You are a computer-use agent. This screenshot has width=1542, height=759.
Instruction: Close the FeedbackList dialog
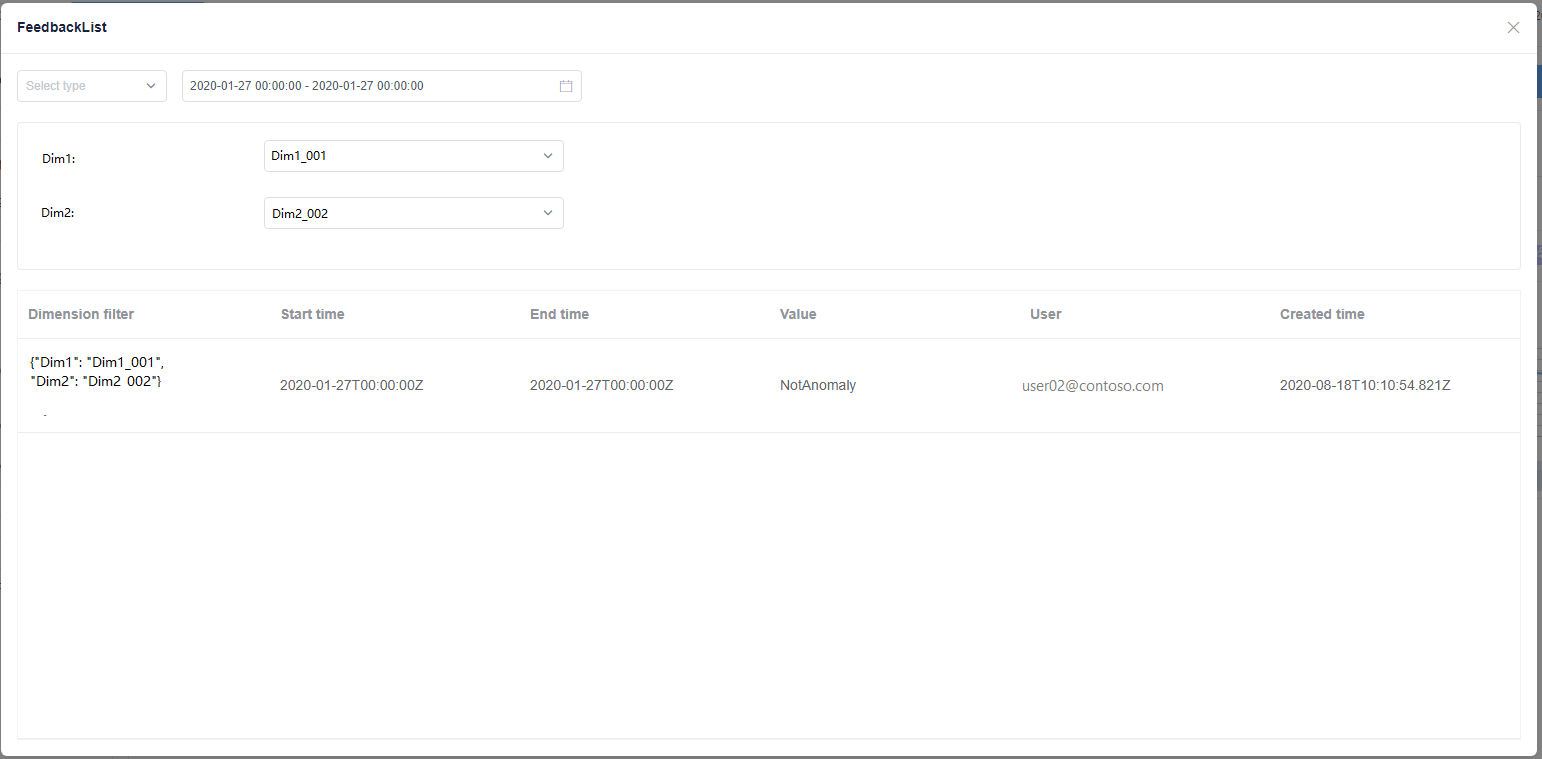click(1513, 28)
